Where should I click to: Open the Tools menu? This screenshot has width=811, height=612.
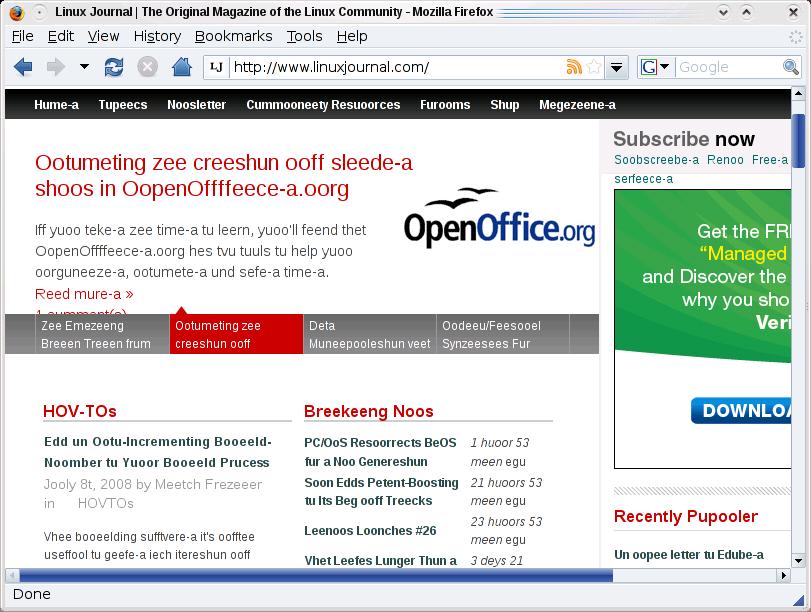[304, 36]
